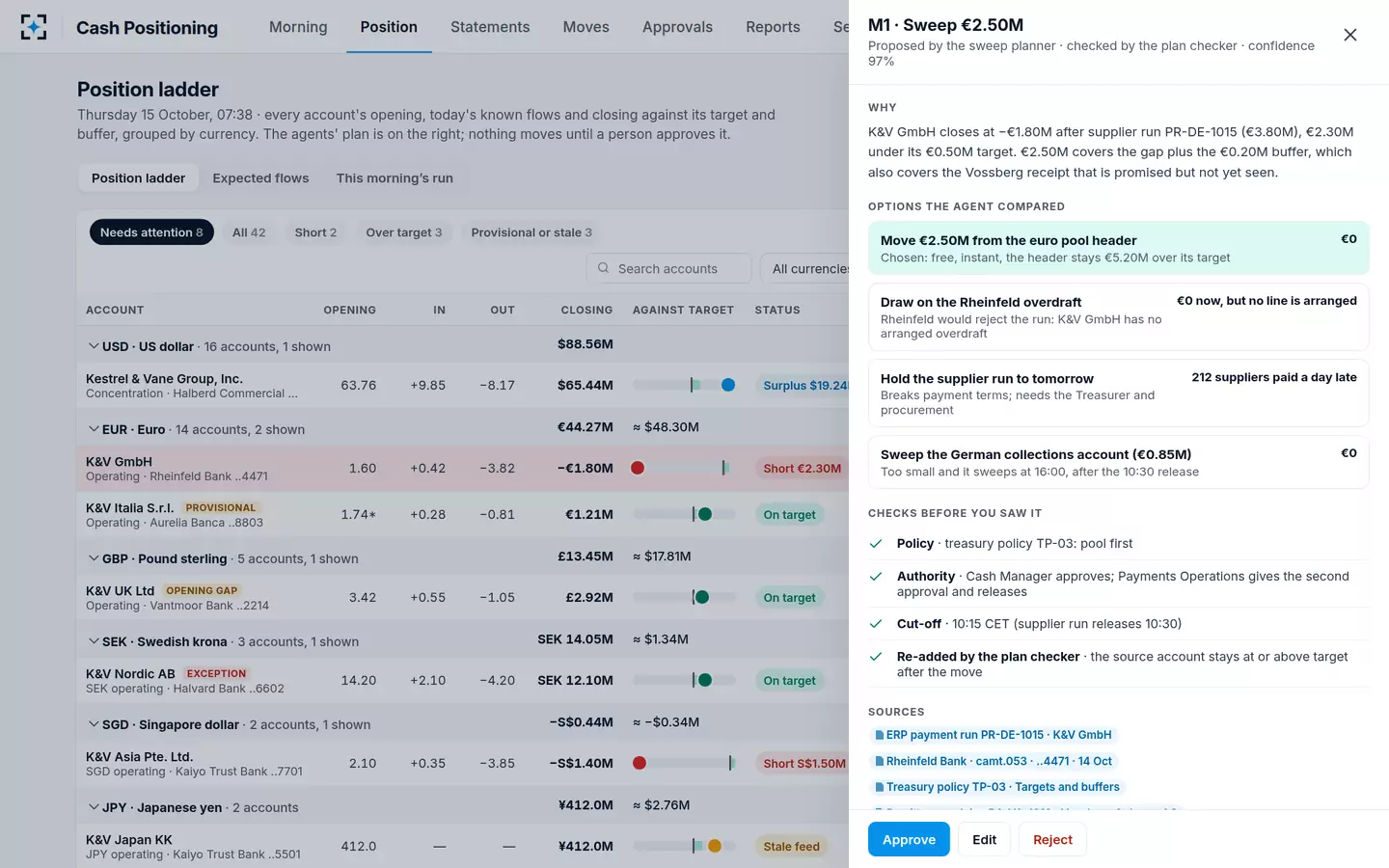Click the Policy check mark icon
This screenshot has width=1389, height=868.
[x=876, y=544]
